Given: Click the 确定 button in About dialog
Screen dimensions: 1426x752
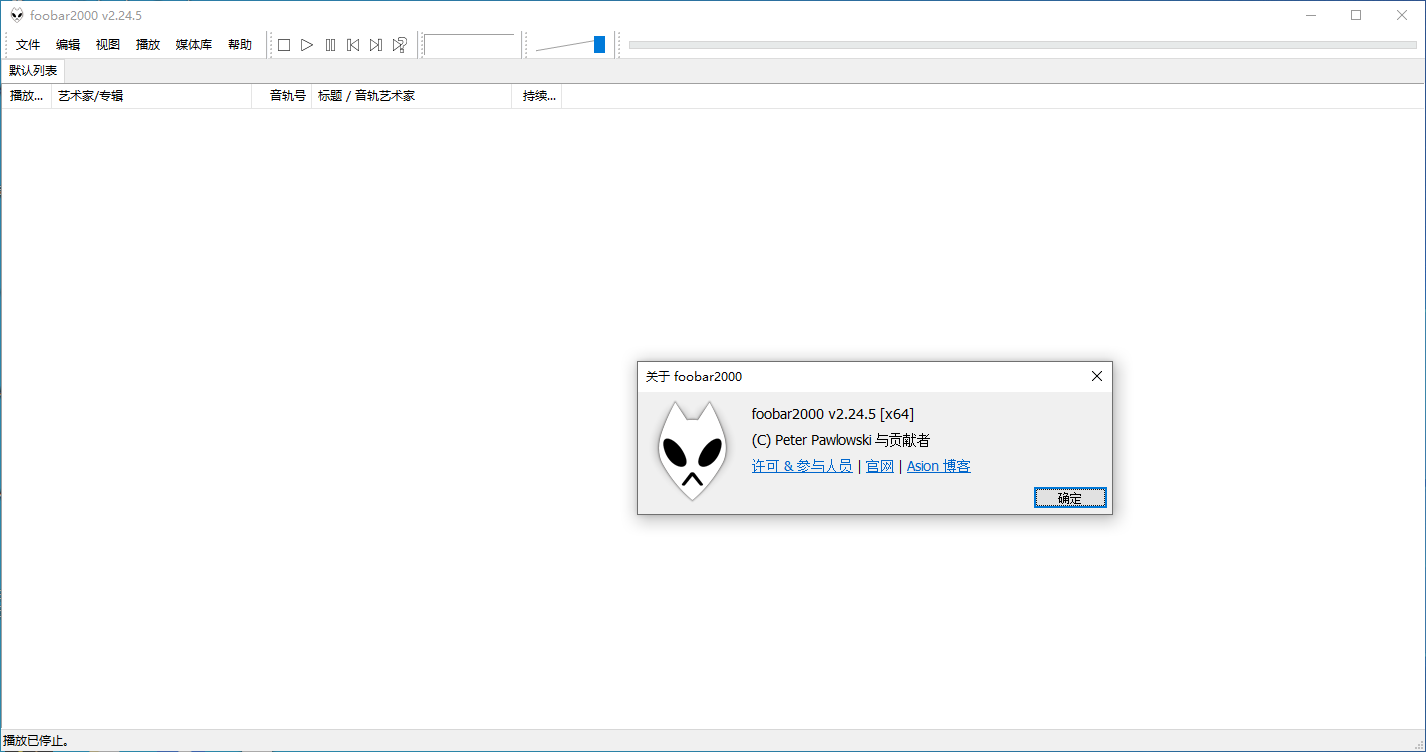Looking at the screenshot, I should 1070,498.
